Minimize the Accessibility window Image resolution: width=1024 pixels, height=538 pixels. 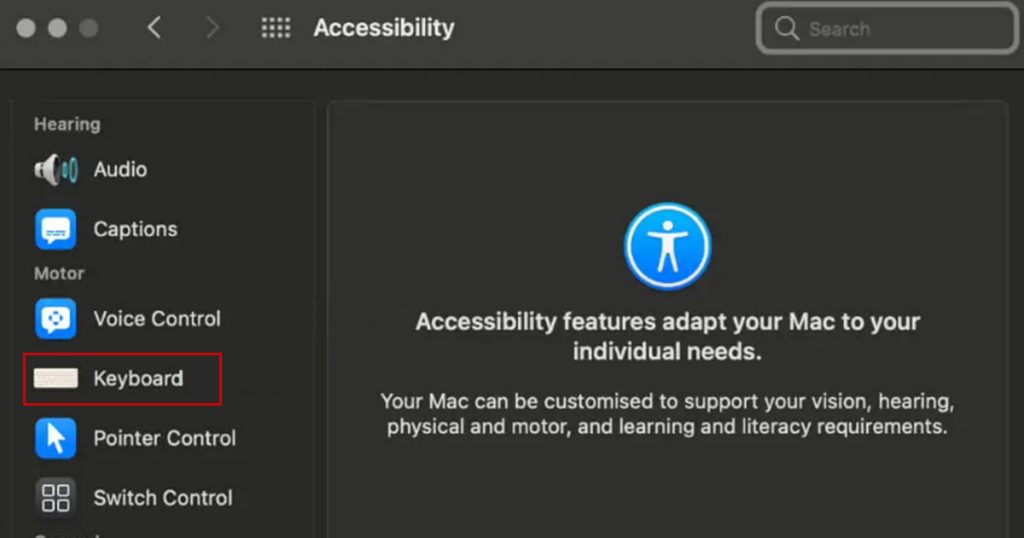pos(57,28)
